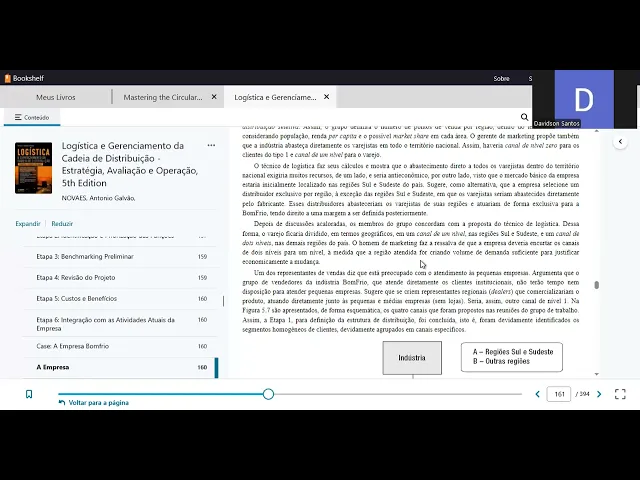This screenshot has width=640, height=480.
Task: Go to Etapa 3: Benchmarking Preliminar
Action: pyautogui.click(x=121, y=257)
